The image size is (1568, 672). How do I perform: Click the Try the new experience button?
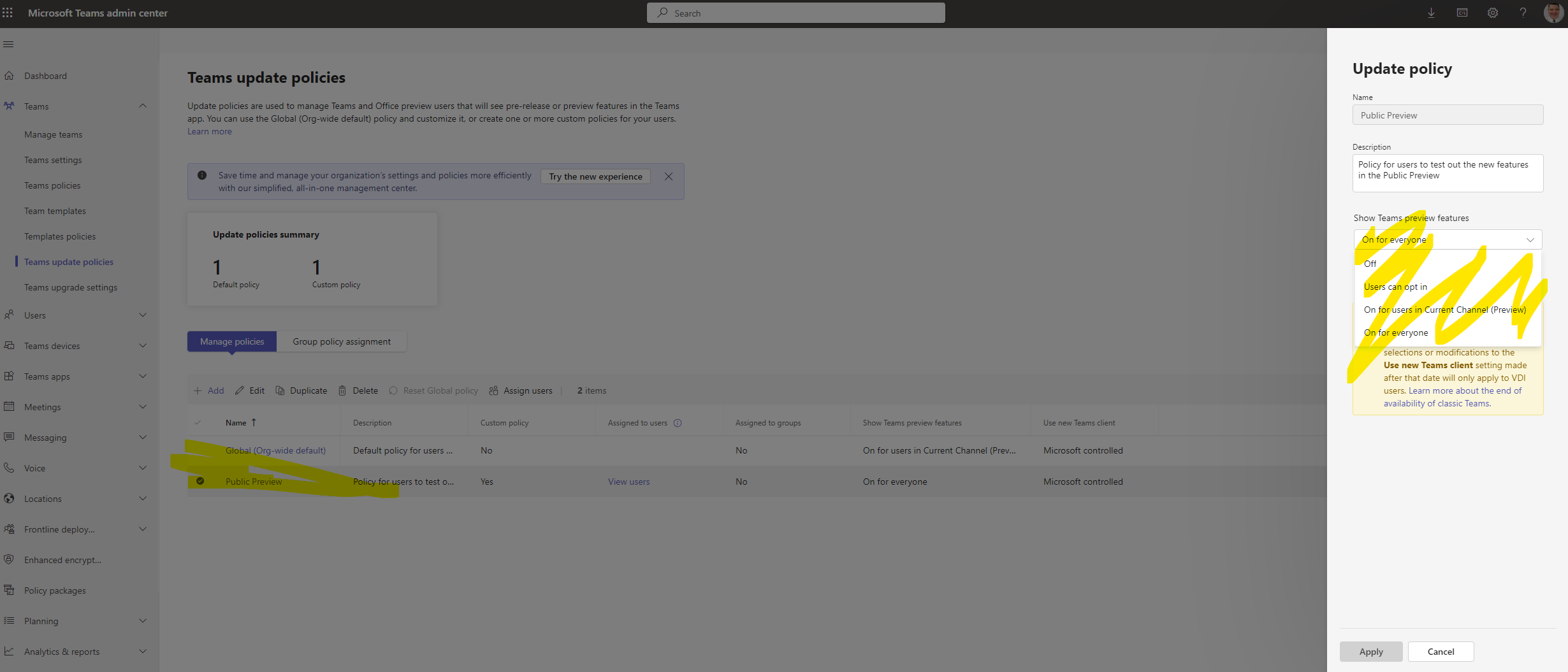595,176
